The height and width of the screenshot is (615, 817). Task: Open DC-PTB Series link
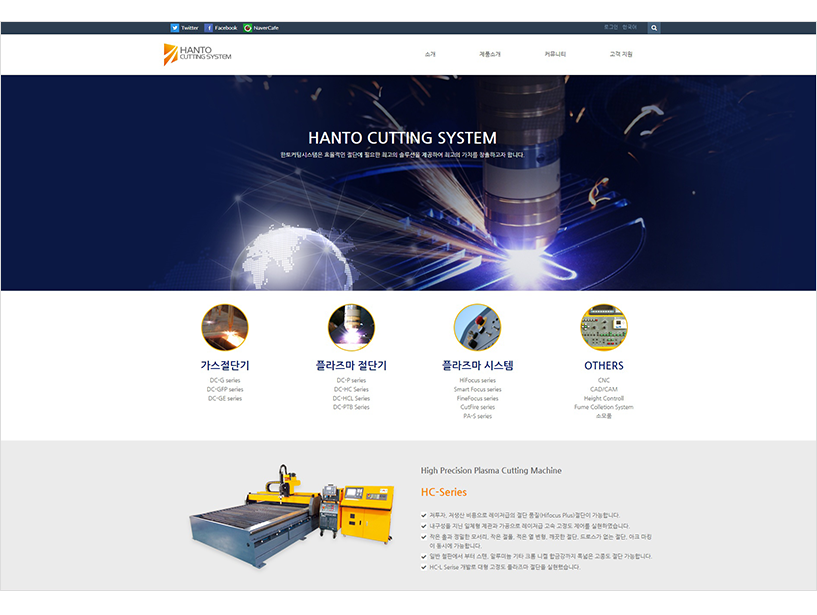pyautogui.click(x=351, y=407)
